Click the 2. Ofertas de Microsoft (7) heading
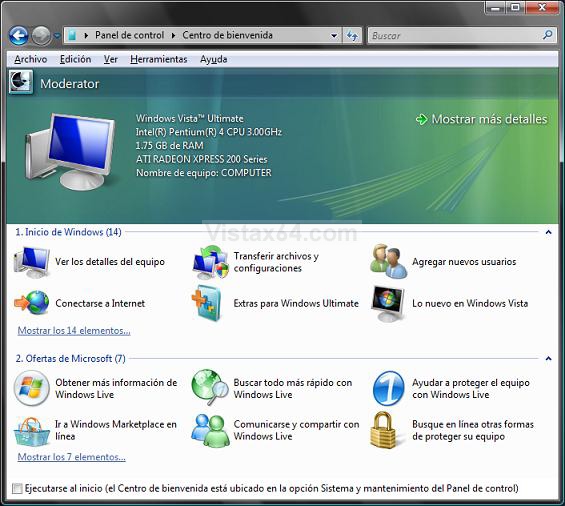The height and width of the screenshot is (506, 565). pos(70,359)
